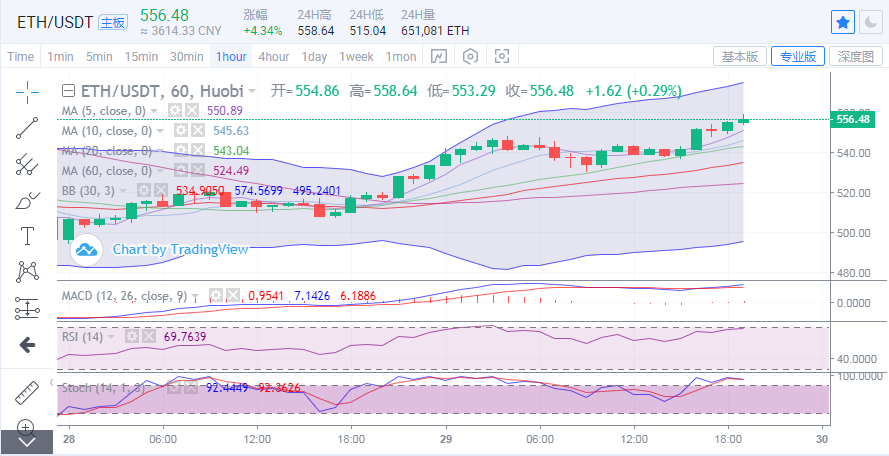This screenshot has width=889, height=456.
Task: Select the text annotation tool
Action: click(27, 236)
